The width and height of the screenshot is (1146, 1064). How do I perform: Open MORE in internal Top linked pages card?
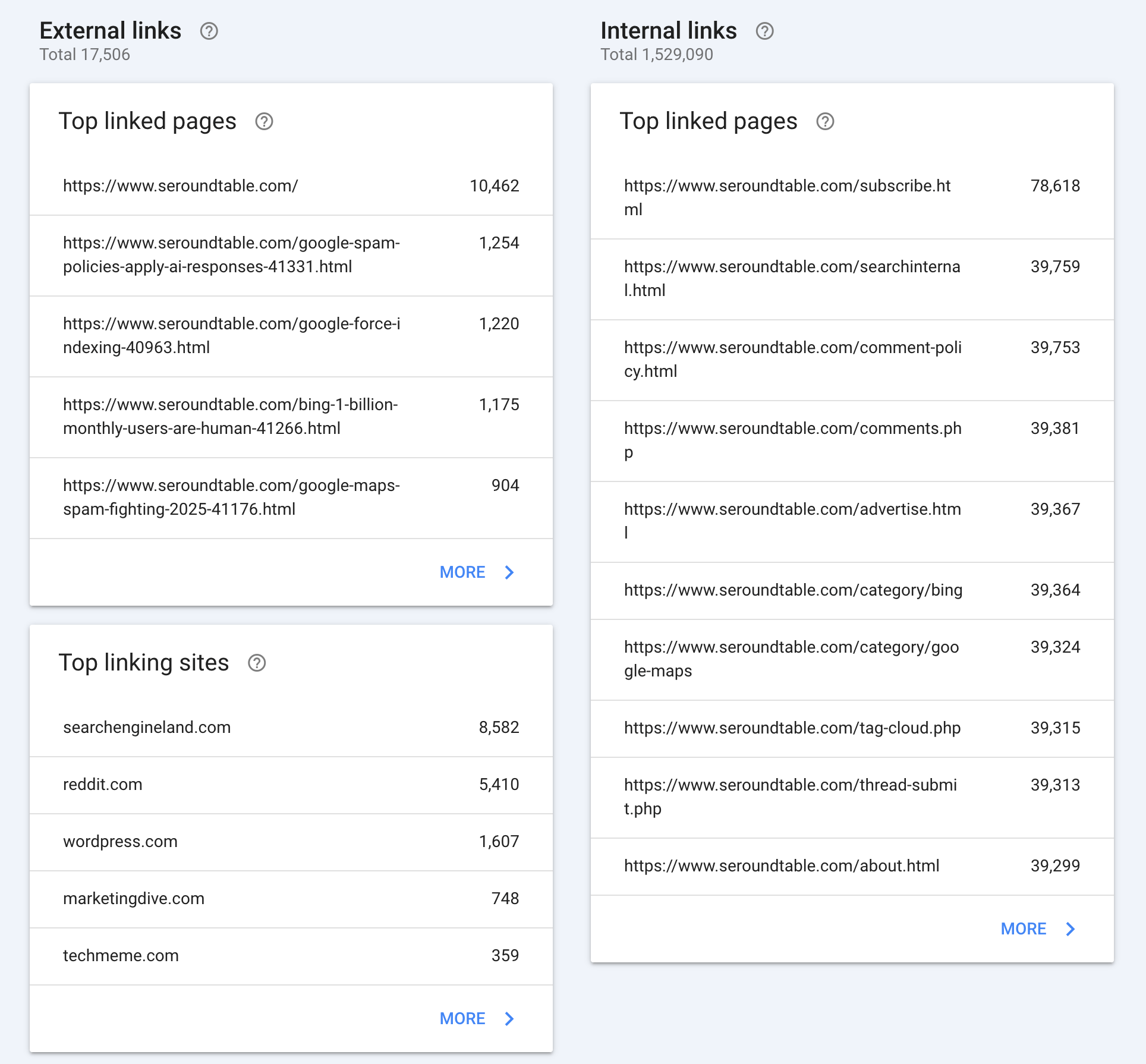1038,928
